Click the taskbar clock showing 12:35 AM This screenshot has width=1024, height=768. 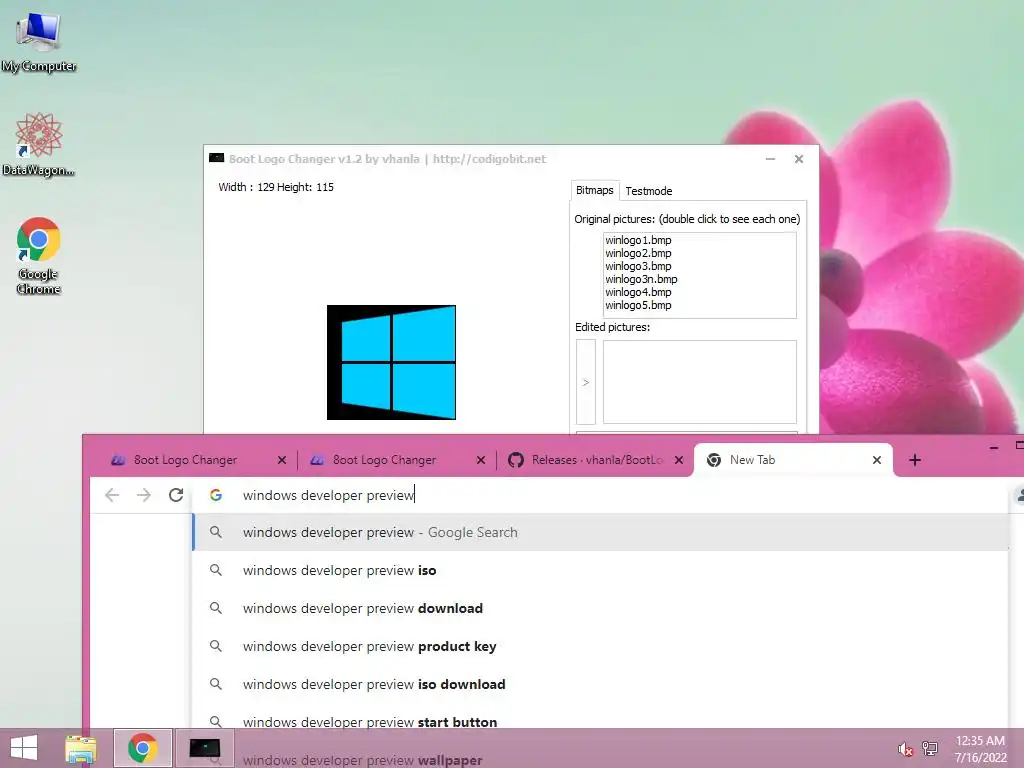pyautogui.click(x=980, y=749)
